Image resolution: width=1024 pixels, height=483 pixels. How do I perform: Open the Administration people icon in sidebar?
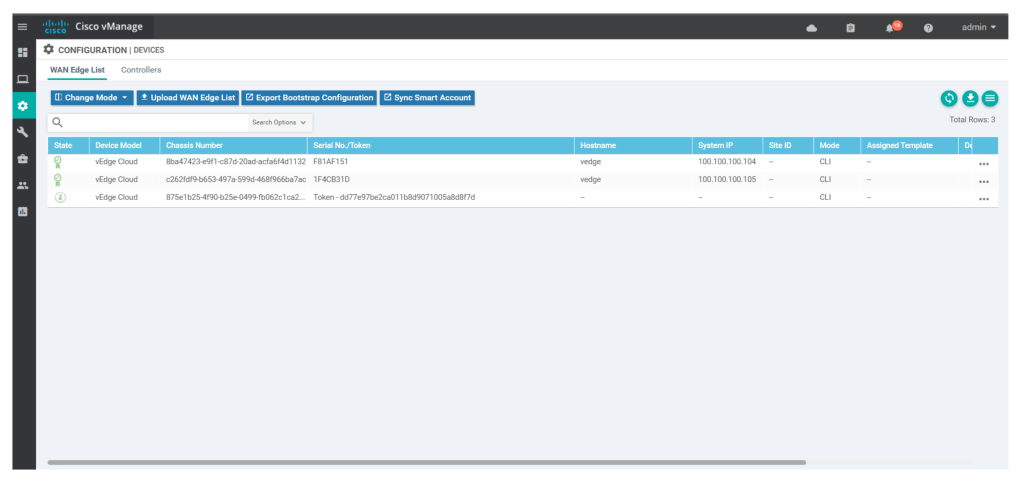pos(22,185)
